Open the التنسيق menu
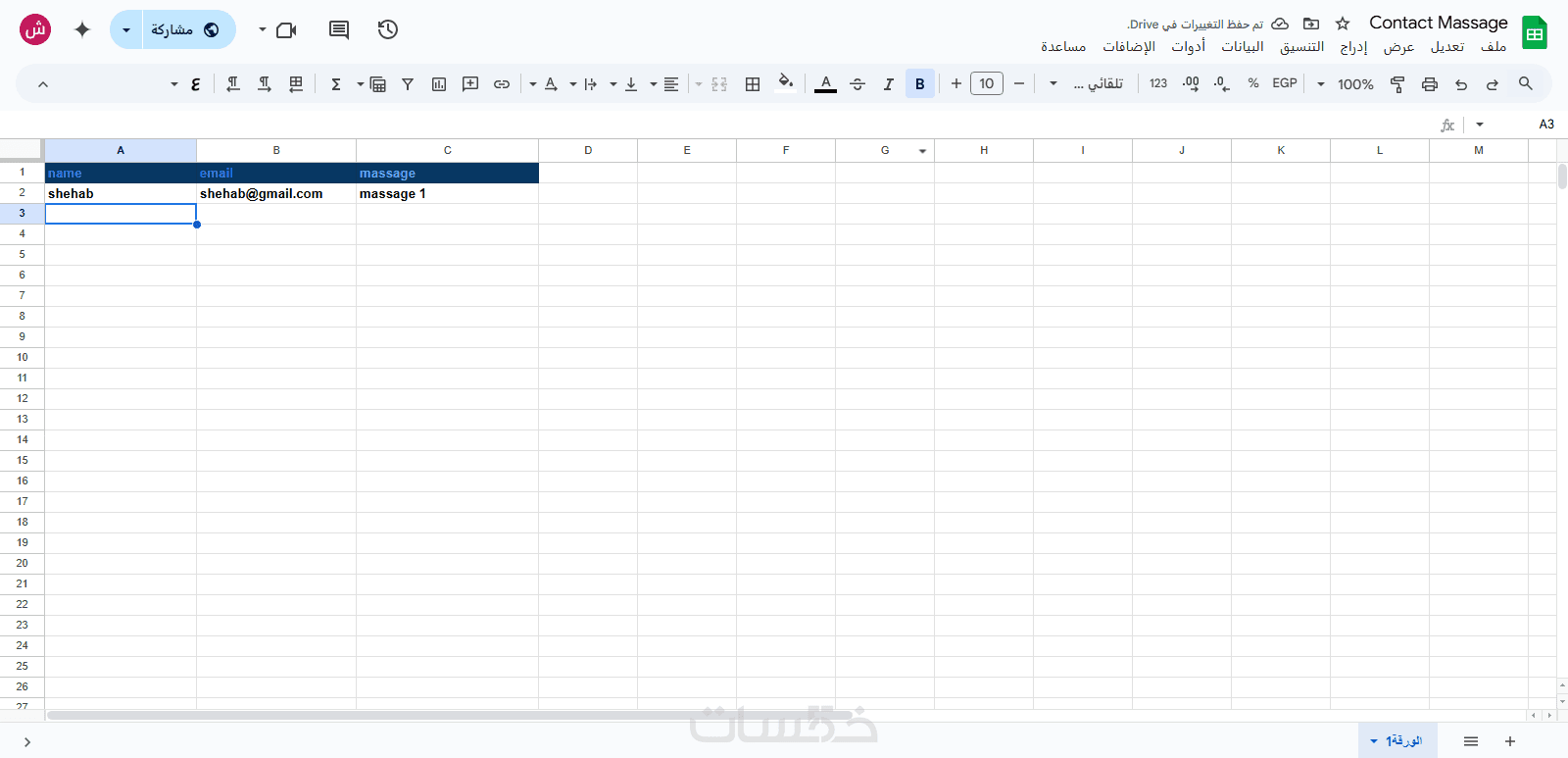 point(1301,46)
